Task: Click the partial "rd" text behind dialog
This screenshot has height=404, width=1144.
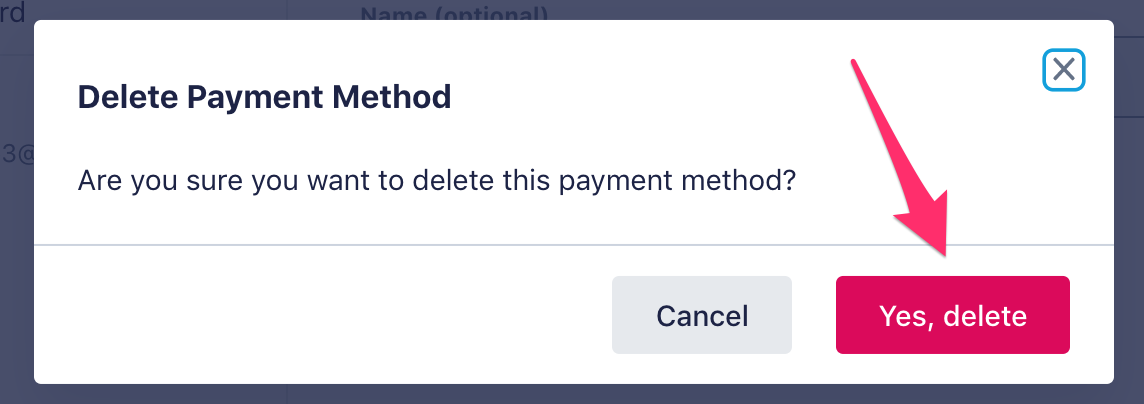Action: (13, 13)
